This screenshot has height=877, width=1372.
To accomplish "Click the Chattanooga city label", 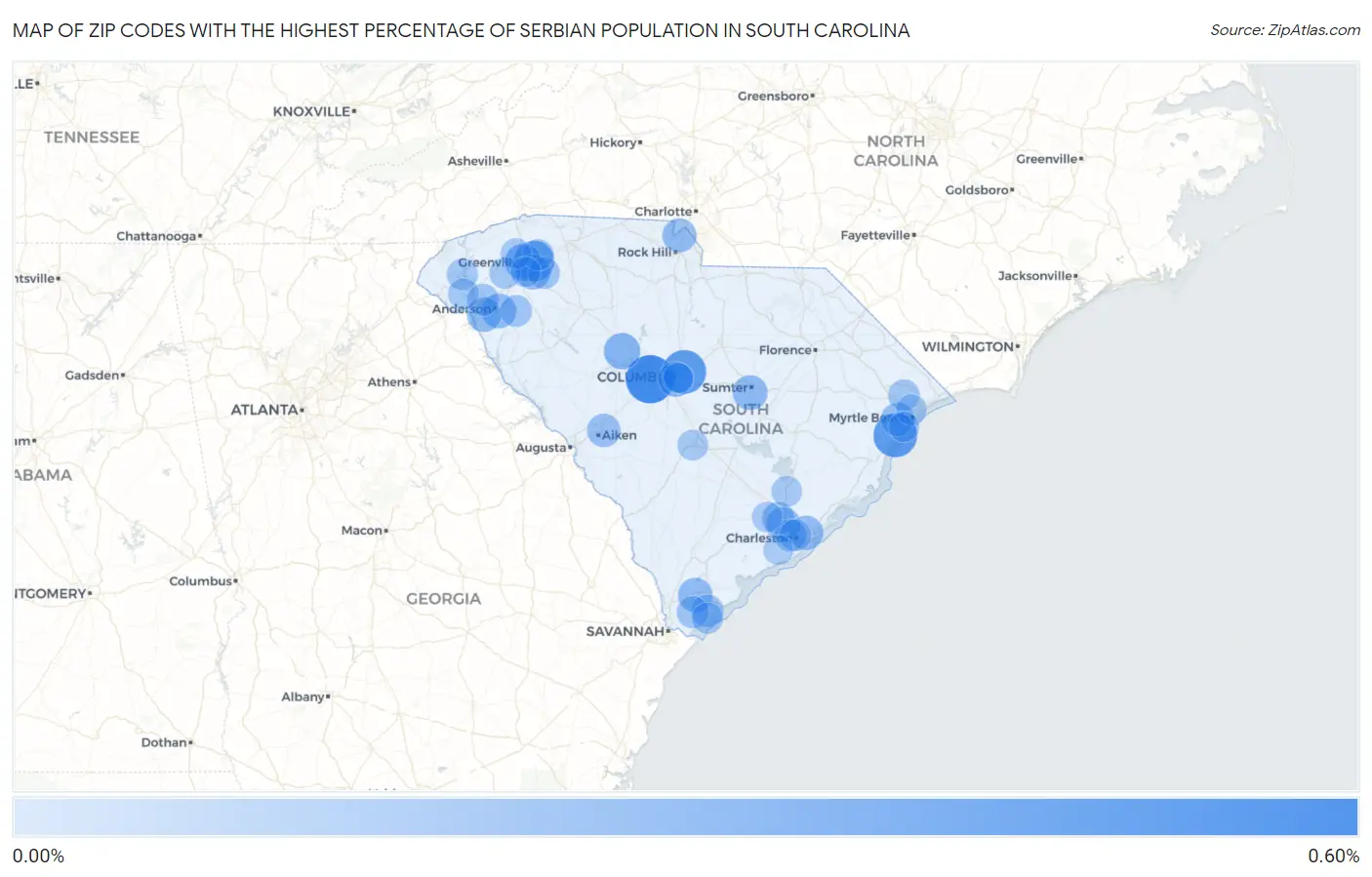I will [159, 236].
